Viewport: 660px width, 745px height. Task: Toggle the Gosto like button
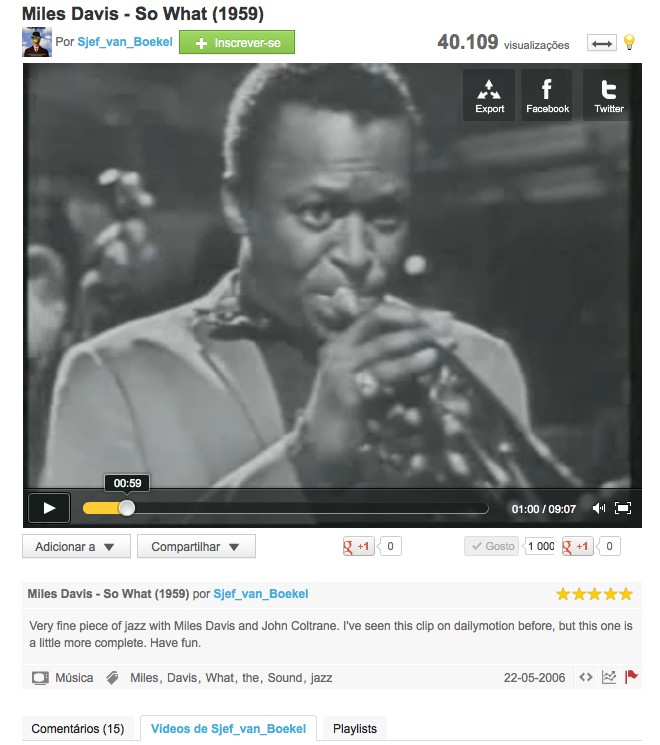point(492,546)
